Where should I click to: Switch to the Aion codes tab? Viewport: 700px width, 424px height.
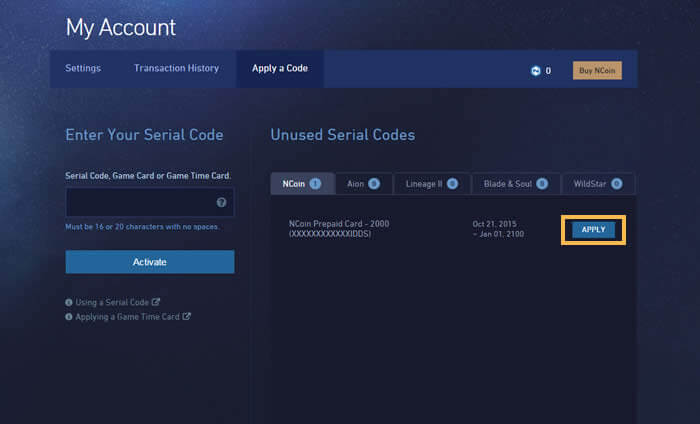click(363, 183)
